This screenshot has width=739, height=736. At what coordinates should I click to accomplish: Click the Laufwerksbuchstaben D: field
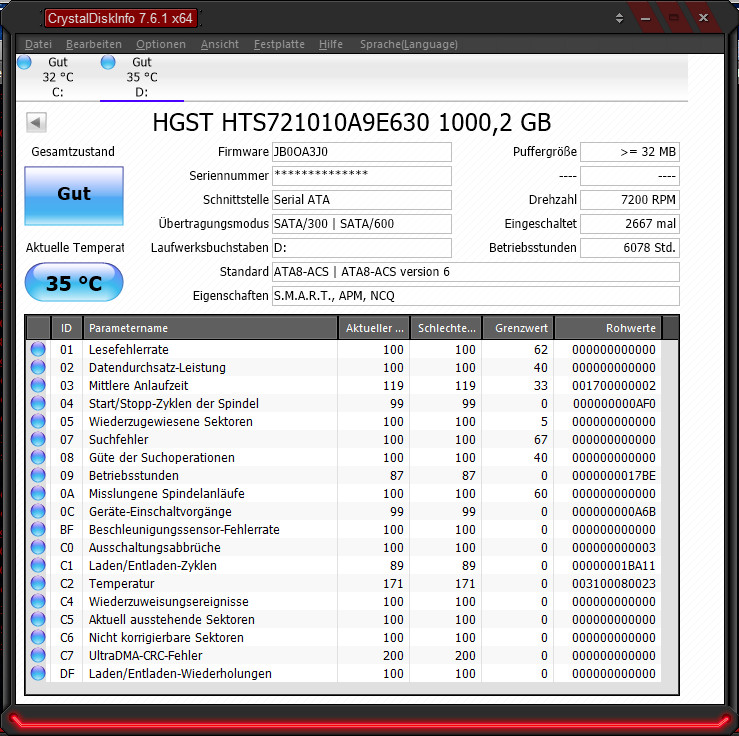click(x=361, y=248)
